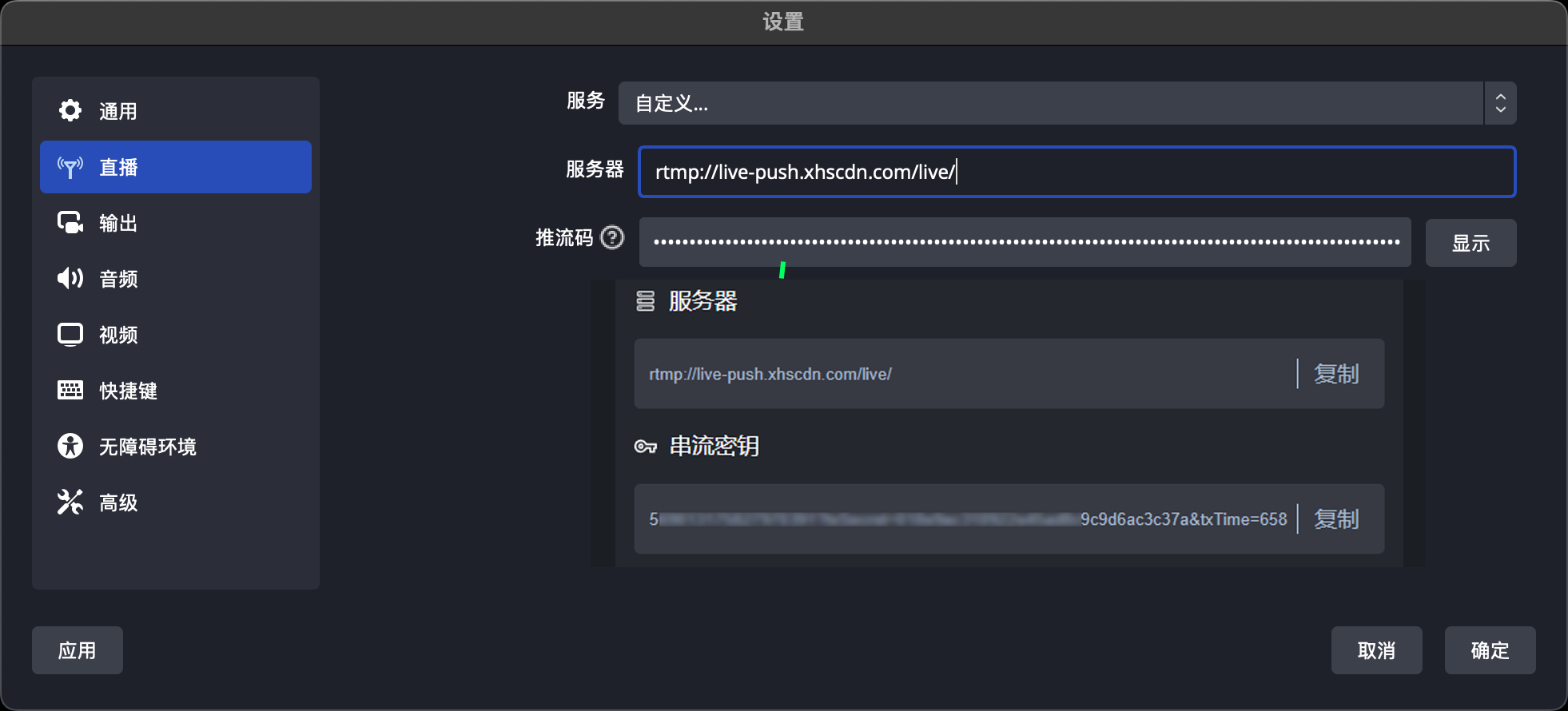Click the Output settings icon
The height and width of the screenshot is (711, 1568).
point(70,223)
